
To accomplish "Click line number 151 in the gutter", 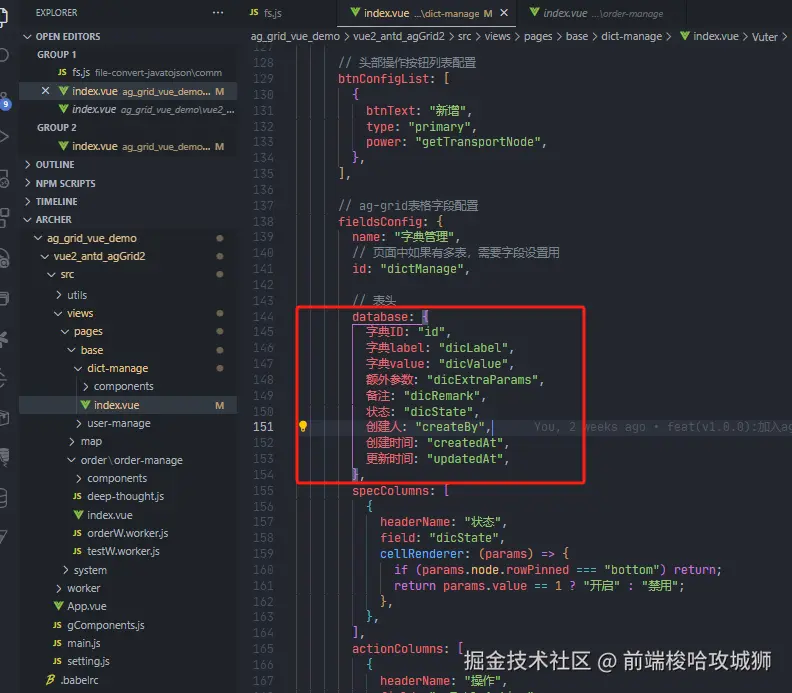I will click(263, 427).
